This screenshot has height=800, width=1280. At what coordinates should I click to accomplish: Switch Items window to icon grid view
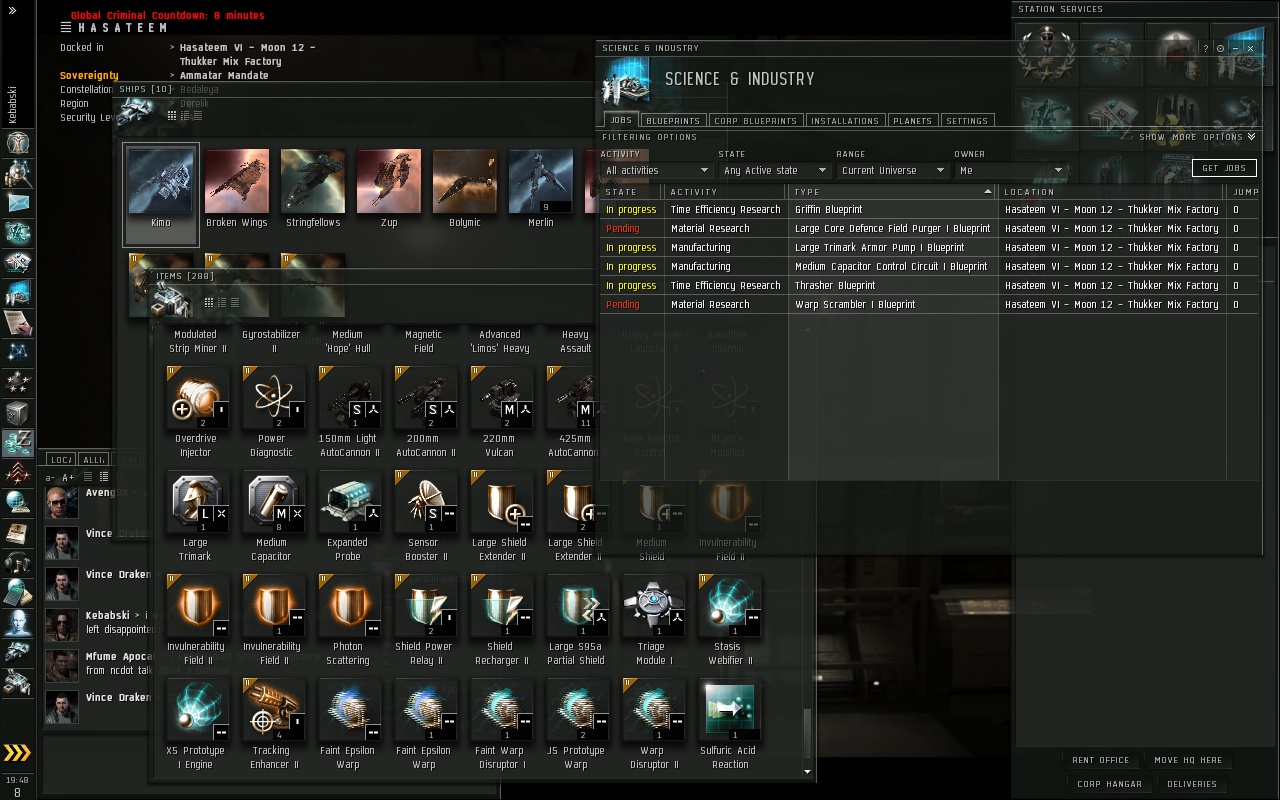coord(209,302)
